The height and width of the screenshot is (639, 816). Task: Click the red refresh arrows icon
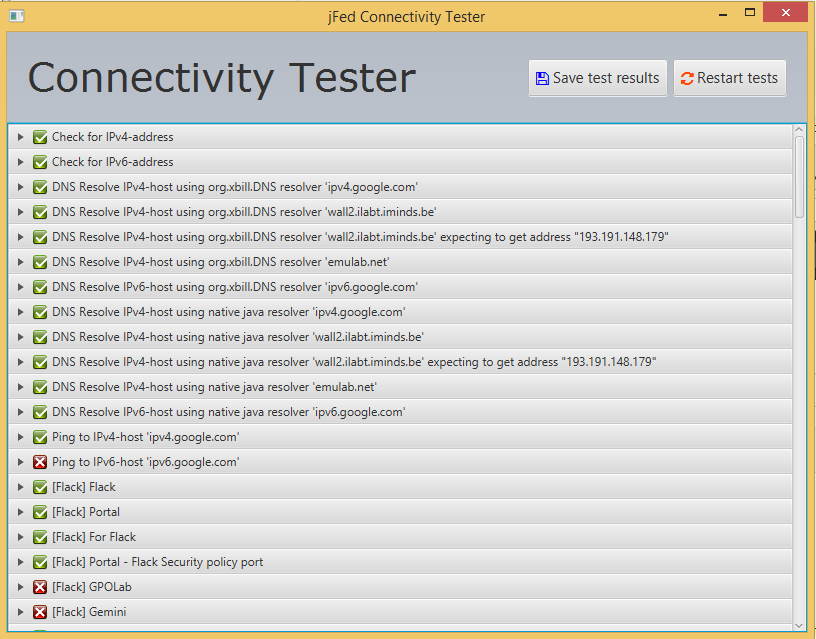tap(687, 79)
